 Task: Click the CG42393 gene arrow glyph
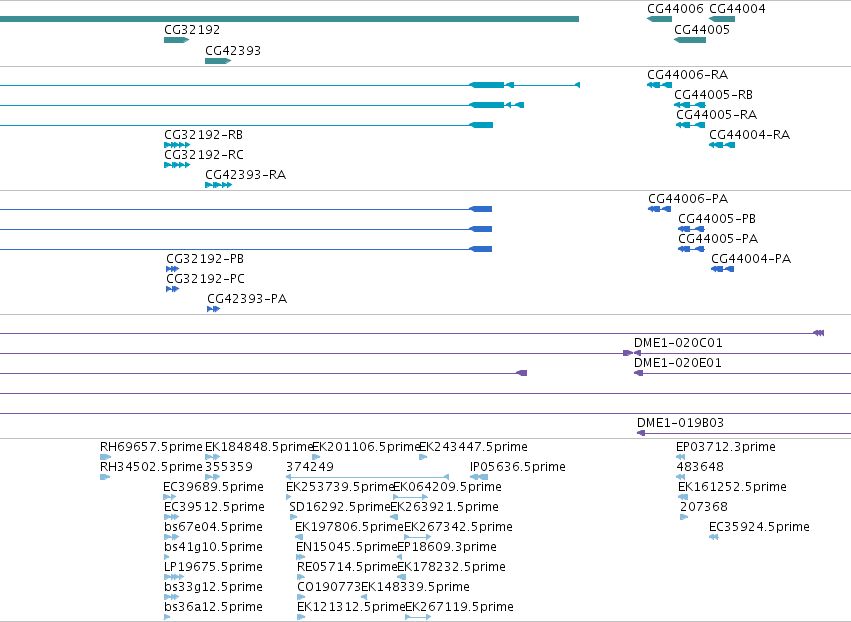218,61
